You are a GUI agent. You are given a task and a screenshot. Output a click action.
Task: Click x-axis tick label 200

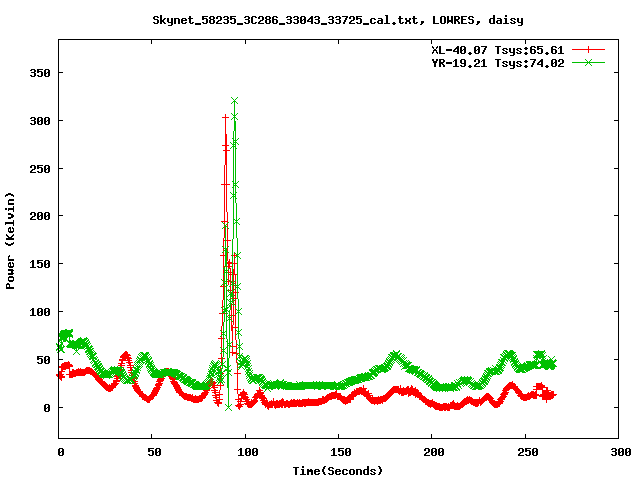[433, 452]
